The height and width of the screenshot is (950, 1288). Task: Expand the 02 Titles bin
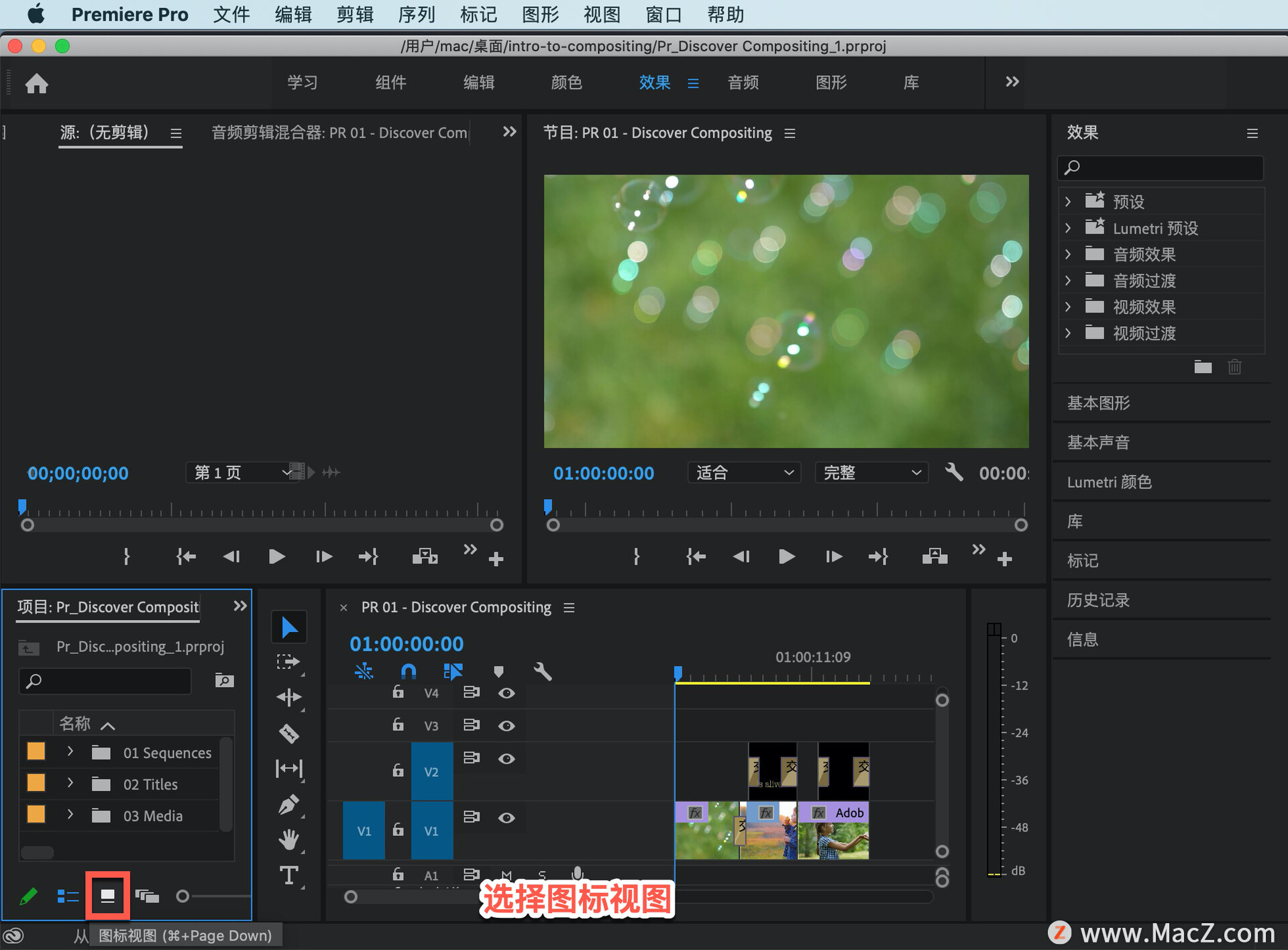70,783
